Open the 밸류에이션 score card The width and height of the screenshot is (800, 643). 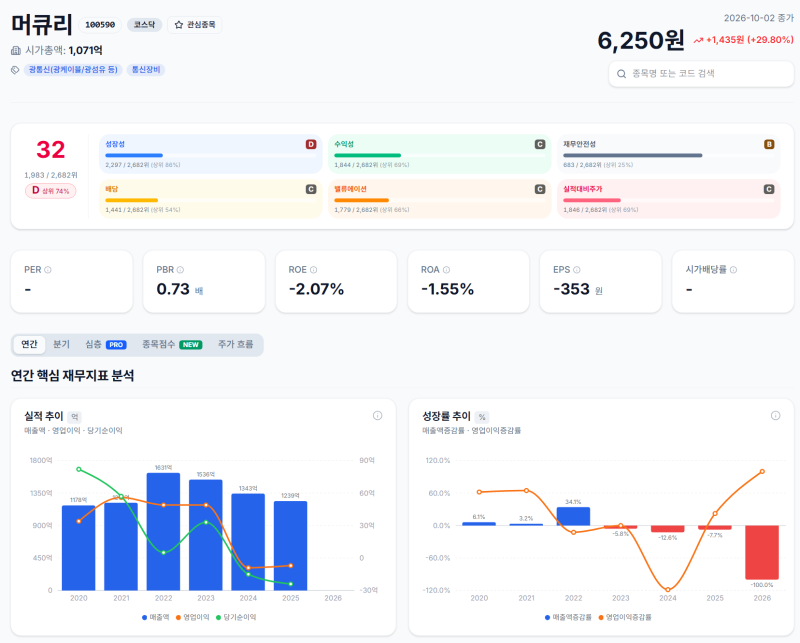point(439,199)
